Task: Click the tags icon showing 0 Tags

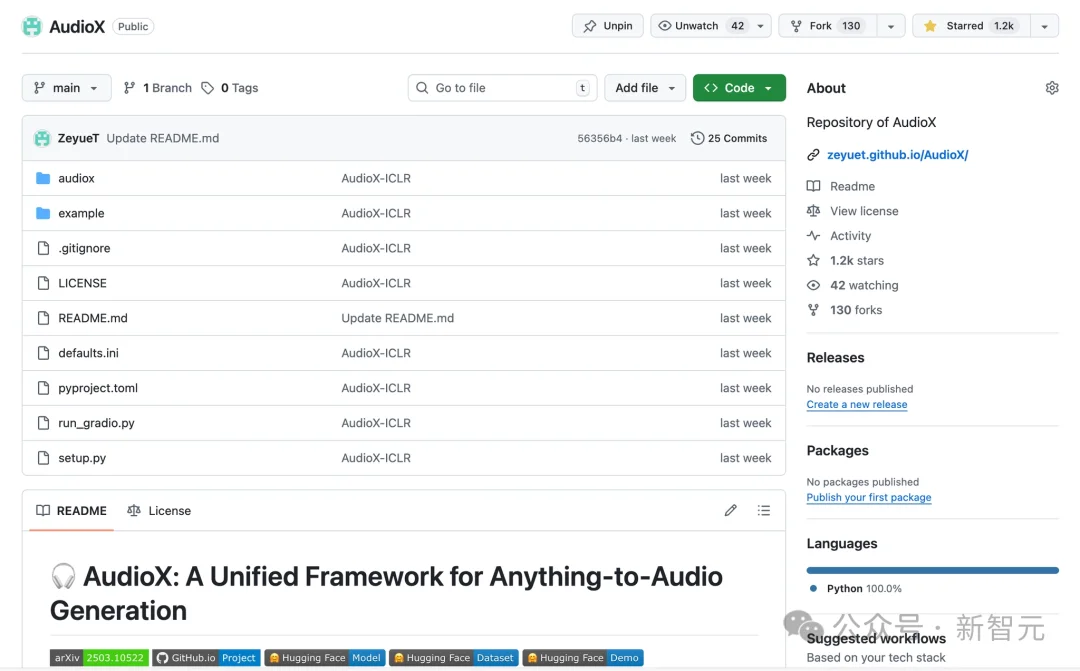Action: pos(208,88)
